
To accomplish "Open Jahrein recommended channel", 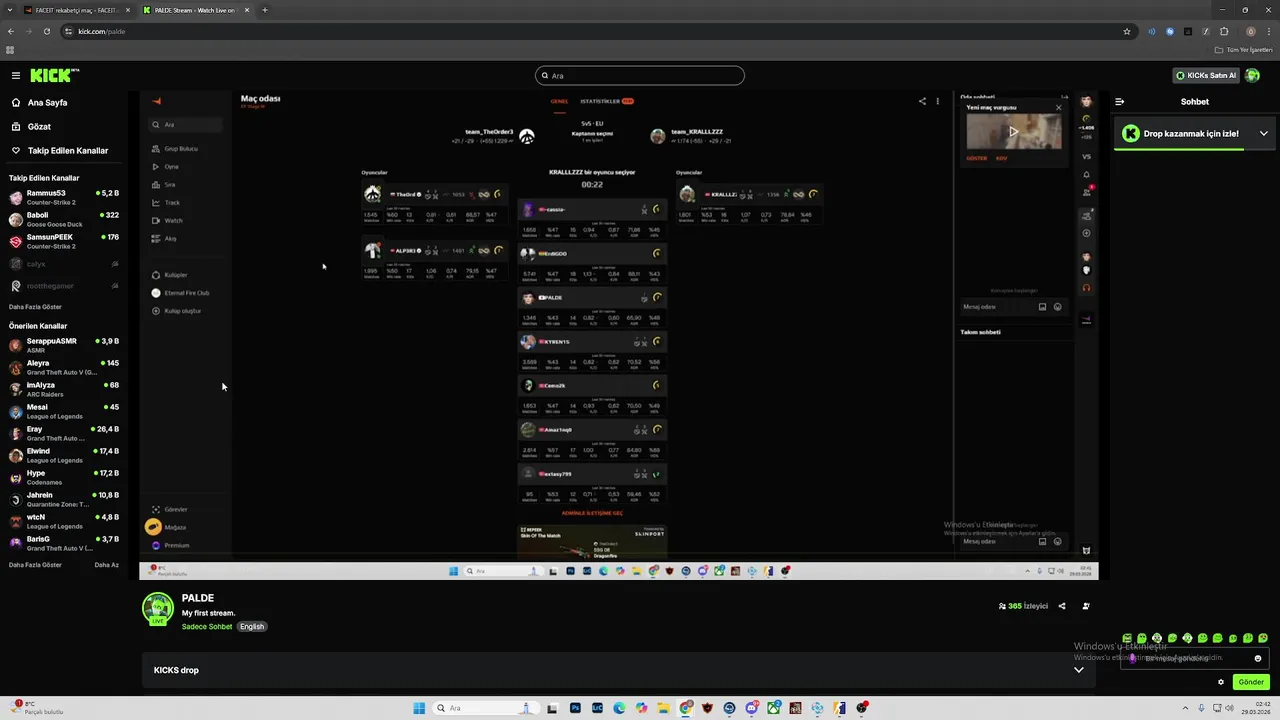I will (64, 499).
